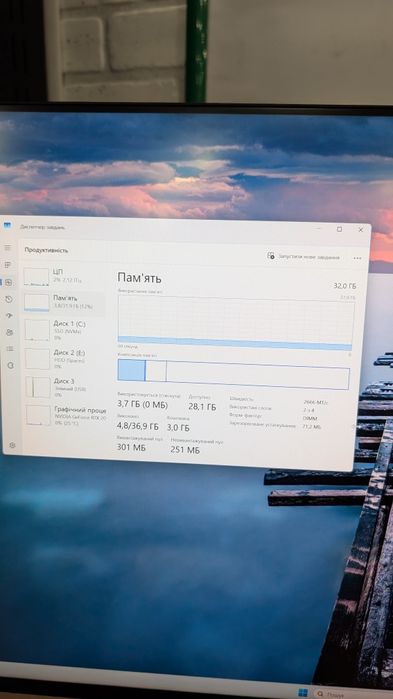
Task: Click the '3,7 ГБ (0 МБ)' in-use value
Action: 142,405
